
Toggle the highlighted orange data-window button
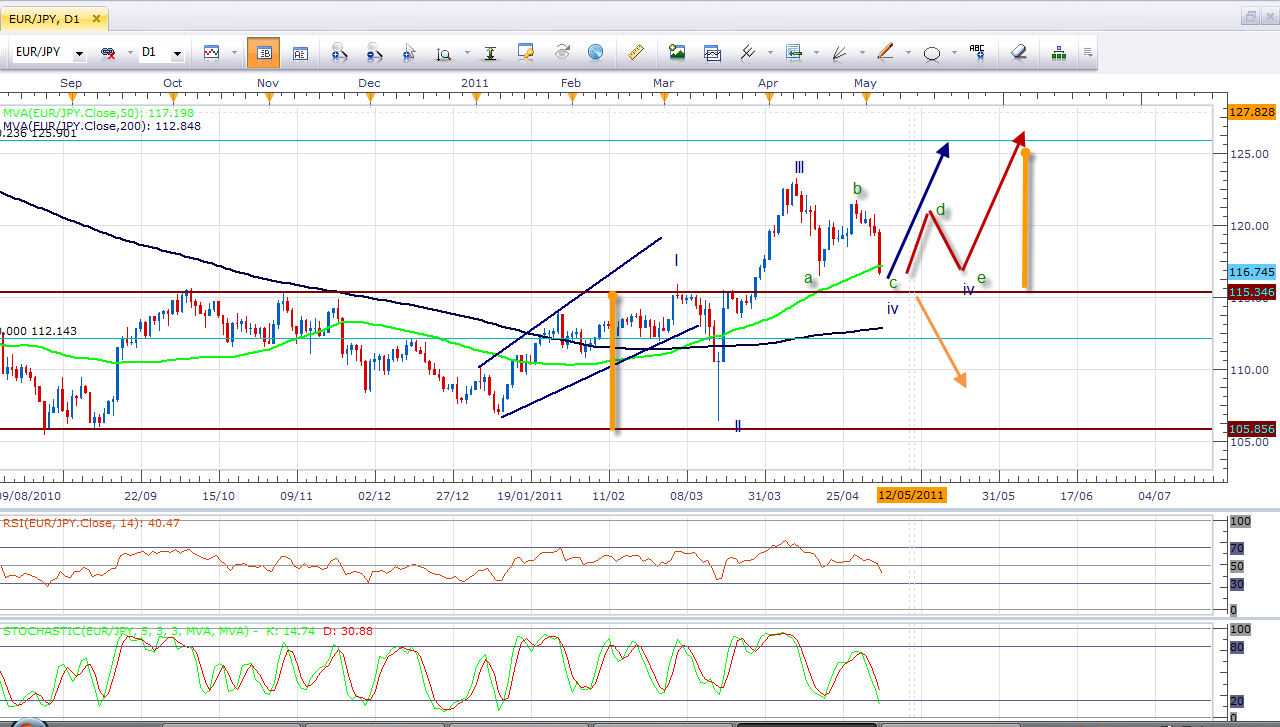click(263, 53)
